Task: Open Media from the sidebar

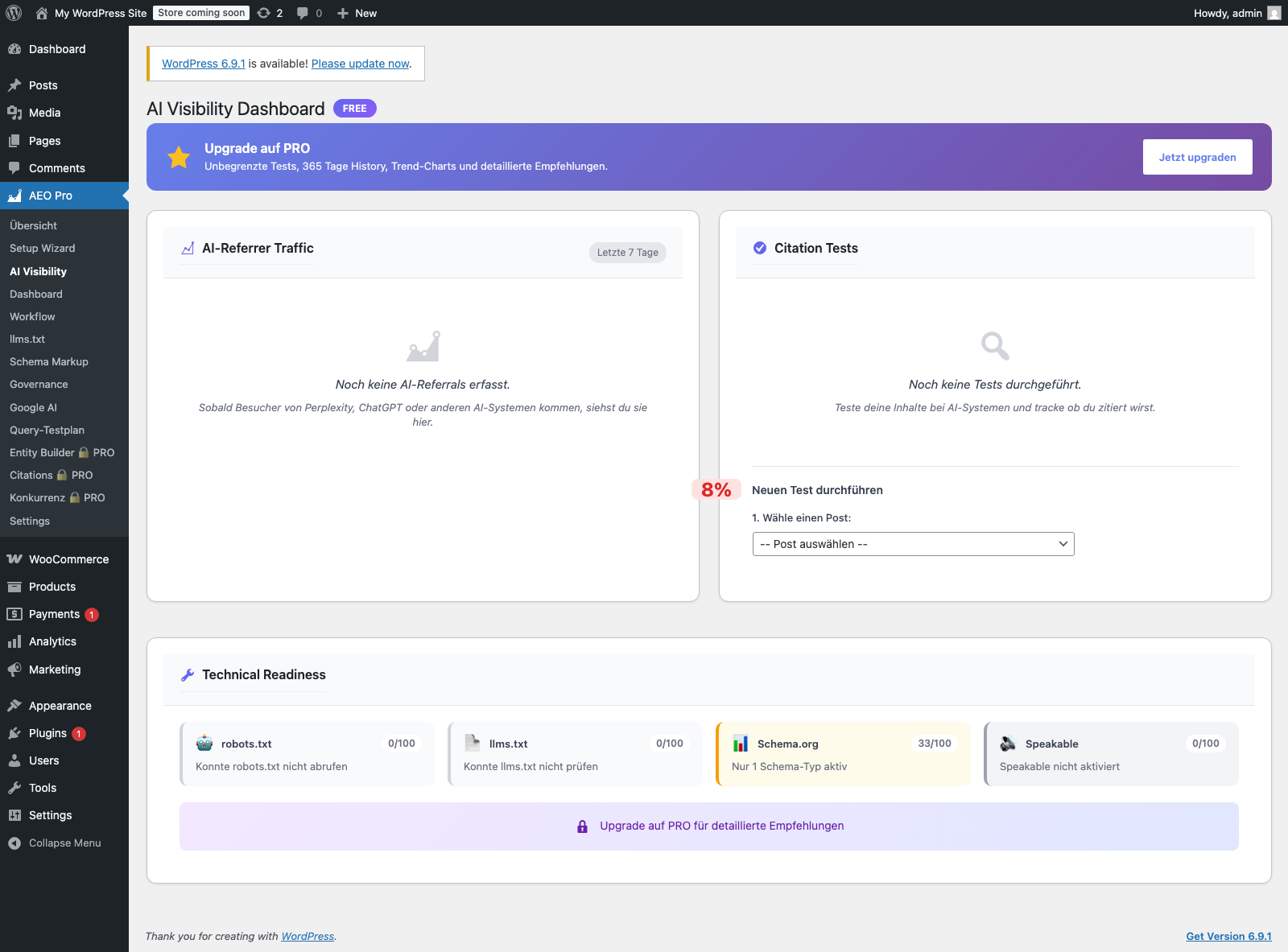Action: click(x=44, y=113)
